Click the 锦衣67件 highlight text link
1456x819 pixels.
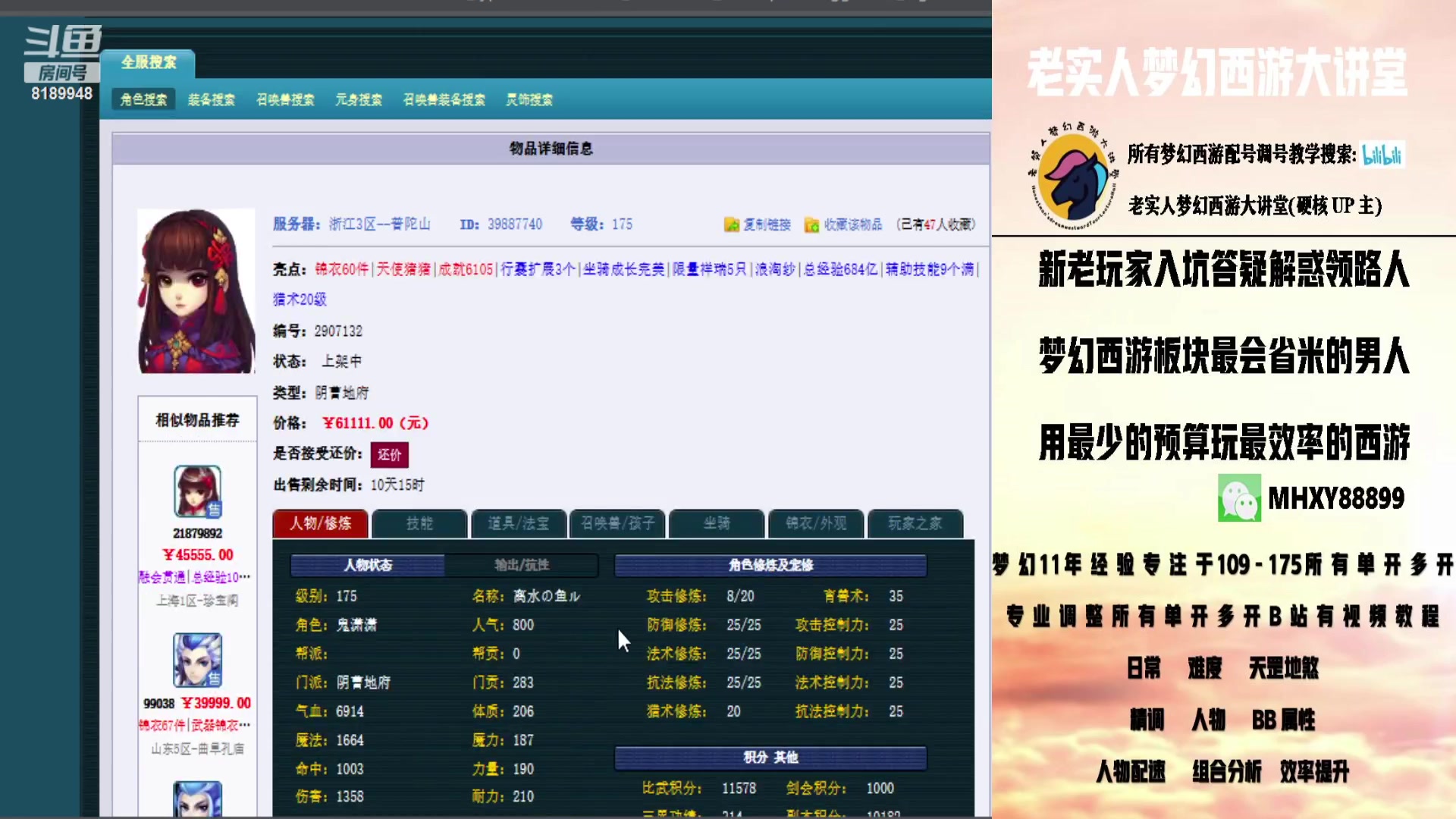(x=162, y=726)
